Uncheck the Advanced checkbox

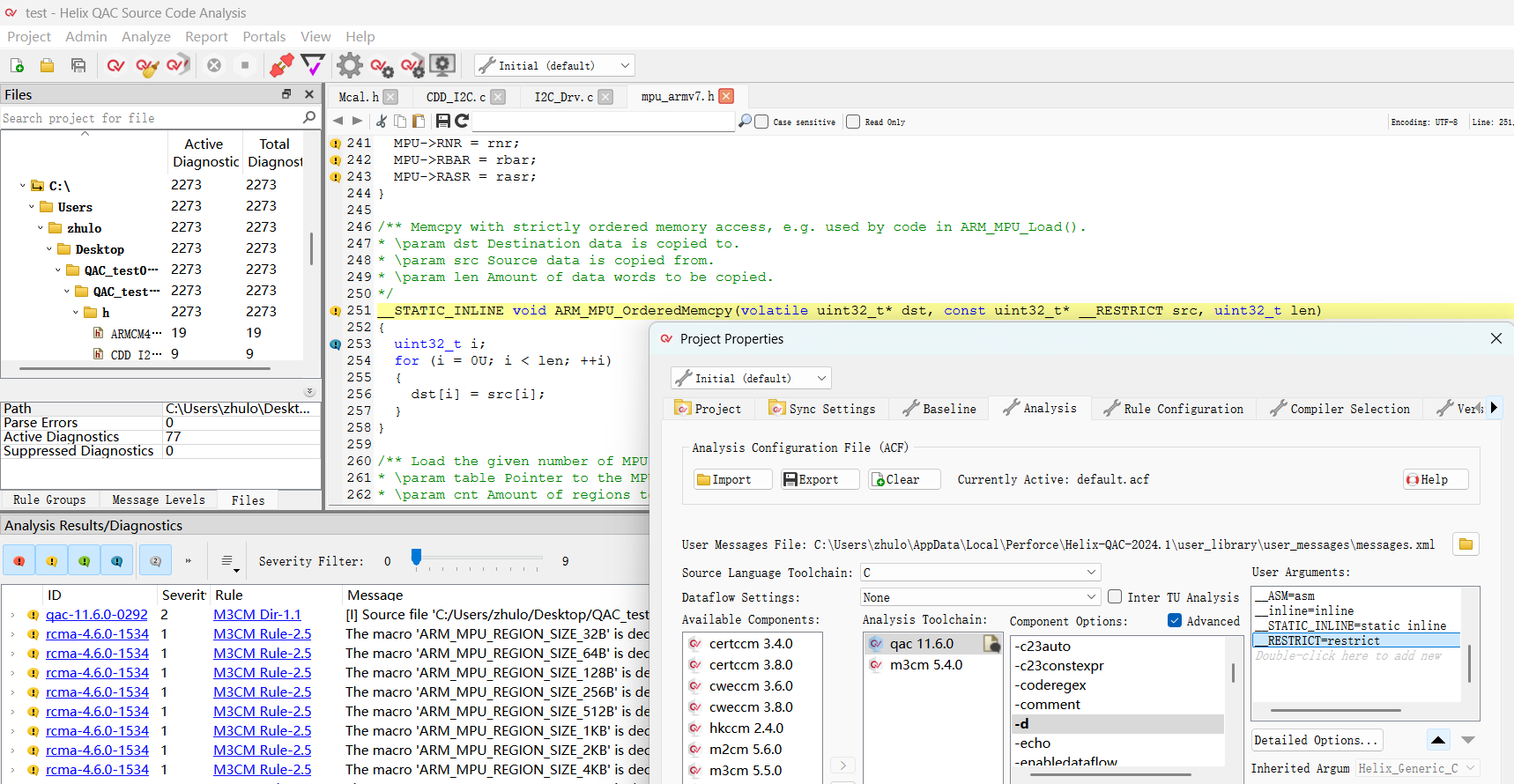click(1175, 620)
